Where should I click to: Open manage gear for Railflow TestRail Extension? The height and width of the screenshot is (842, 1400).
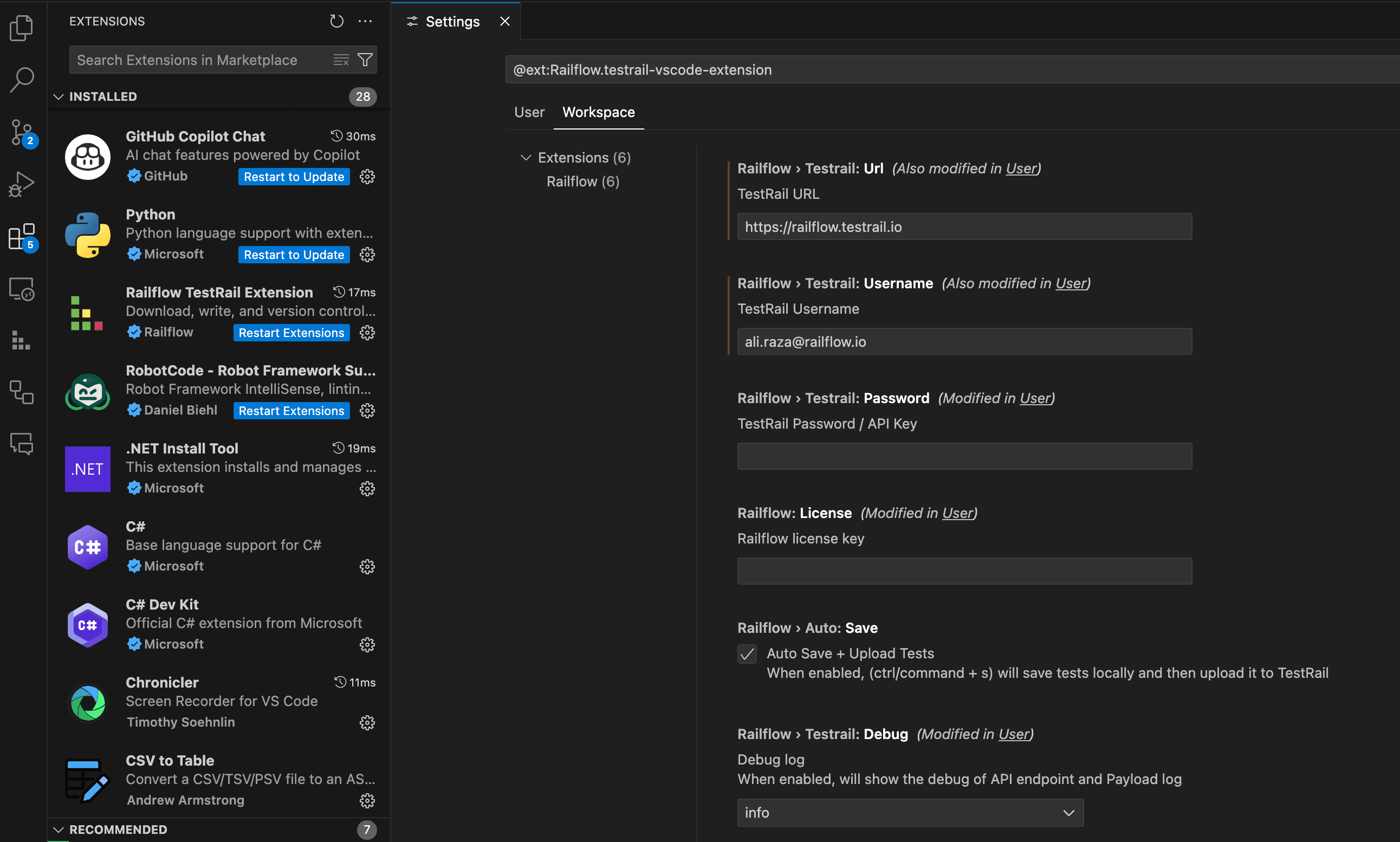click(367, 333)
